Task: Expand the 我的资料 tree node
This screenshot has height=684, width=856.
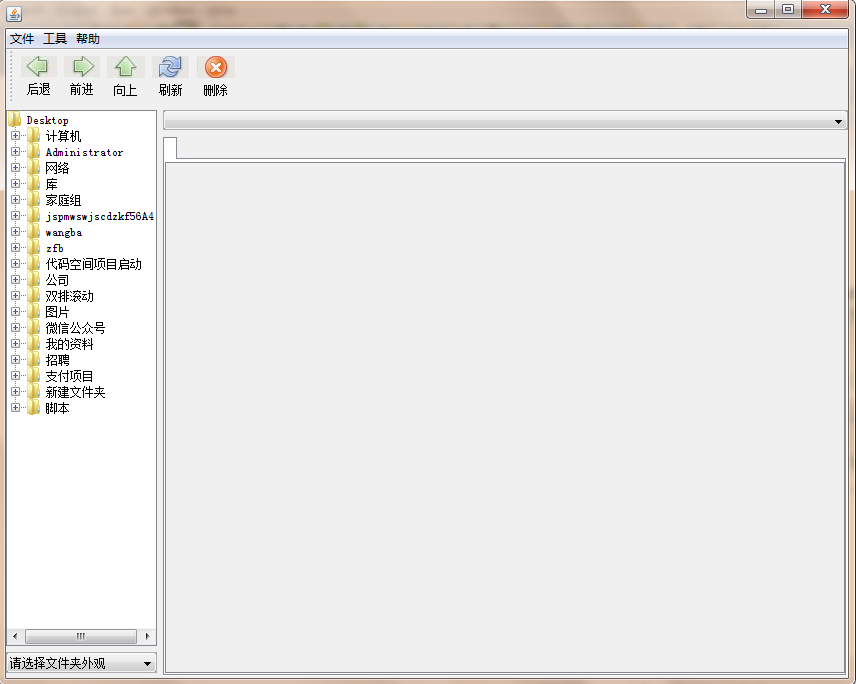Action: 15,343
